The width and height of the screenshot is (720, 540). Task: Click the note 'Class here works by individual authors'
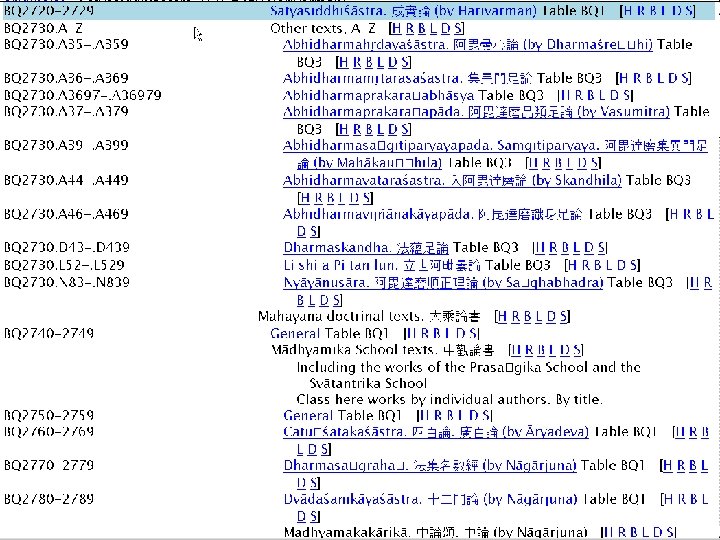[450, 399]
